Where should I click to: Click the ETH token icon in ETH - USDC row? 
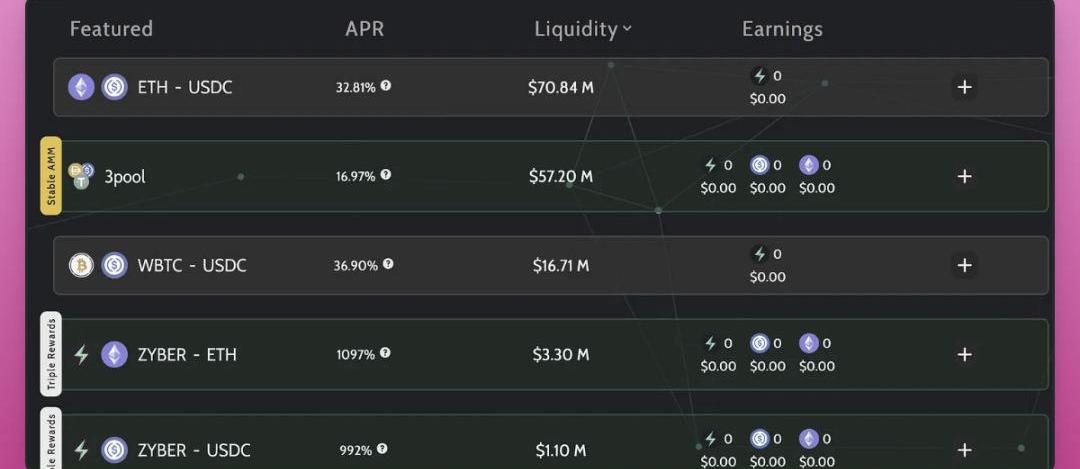(81, 87)
